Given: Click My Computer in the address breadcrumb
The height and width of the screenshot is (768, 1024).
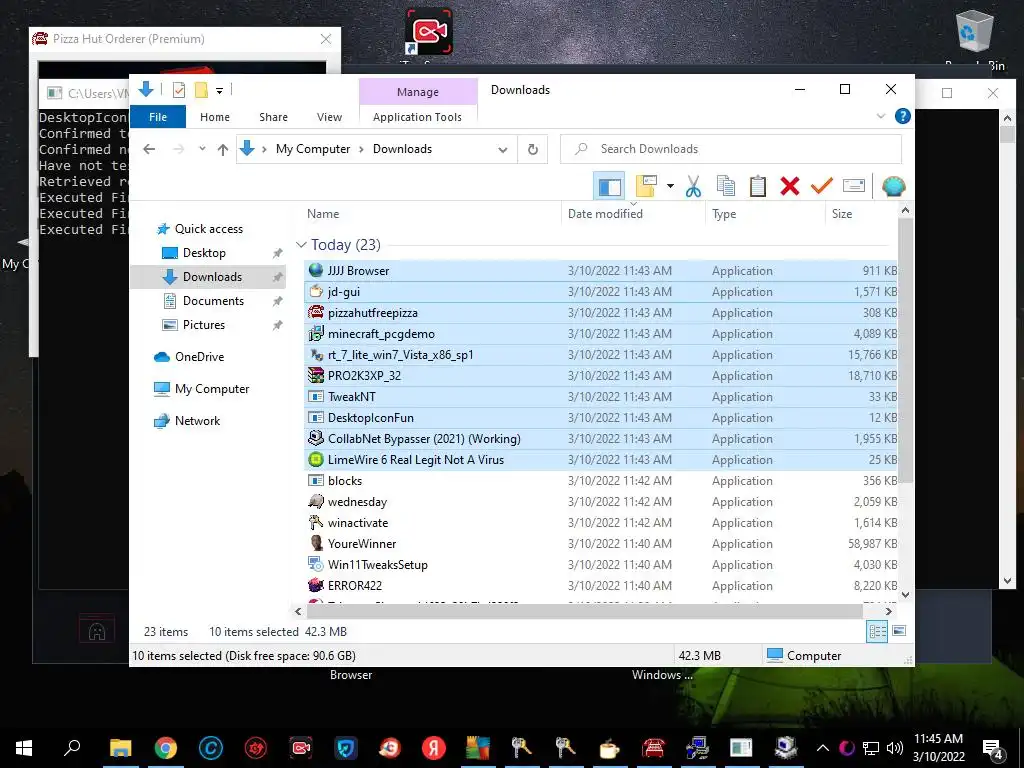Looking at the screenshot, I should point(313,149).
